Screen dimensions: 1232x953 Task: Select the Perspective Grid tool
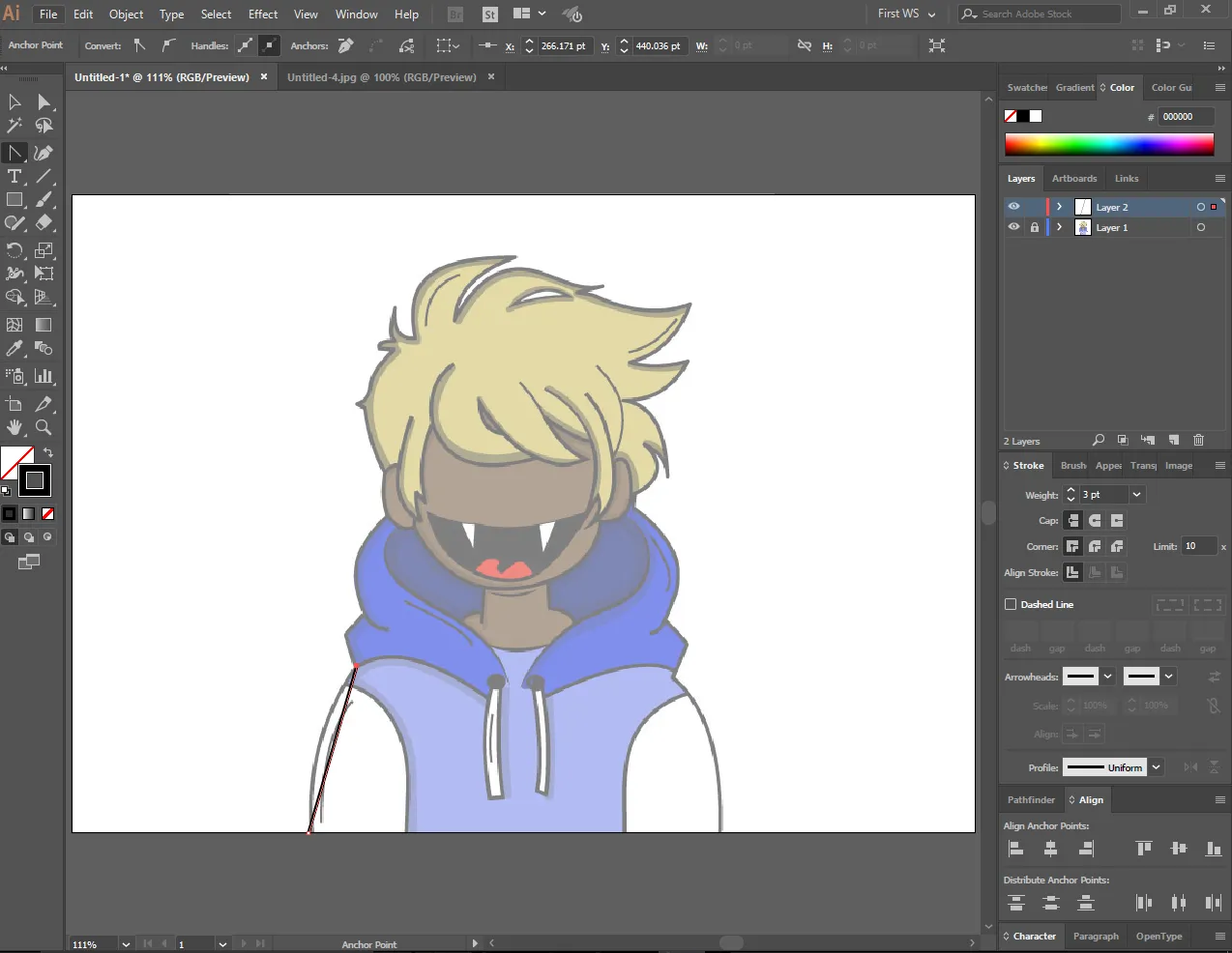(x=44, y=298)
